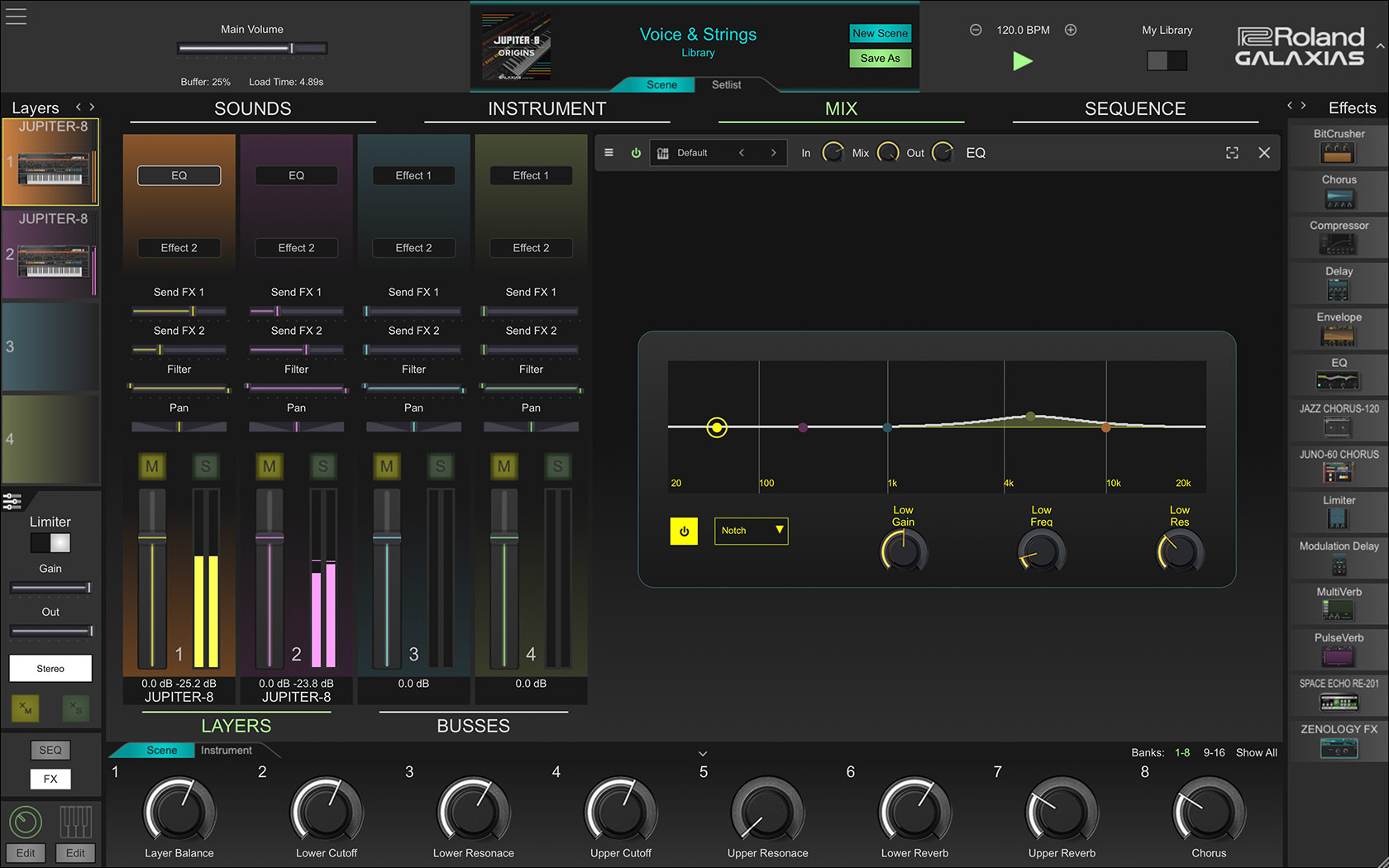The width and height of the screenshot is (1389, 868).
Task: Switch to the INSTRUMENT tab
Action: click(547, 109)
